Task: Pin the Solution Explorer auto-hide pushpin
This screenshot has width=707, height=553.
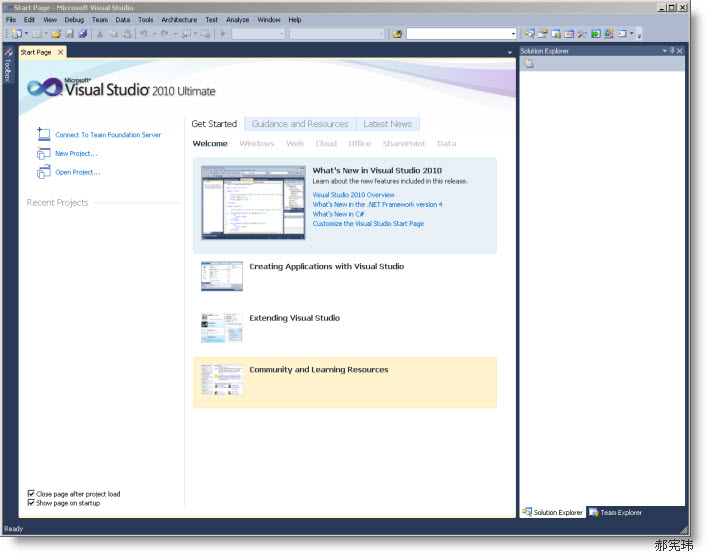Action: [x=672, y=51]
